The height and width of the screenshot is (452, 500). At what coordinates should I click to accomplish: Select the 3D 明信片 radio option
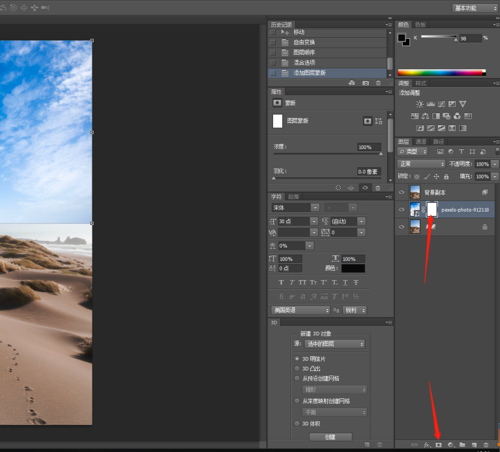click(x=297, y=359)
